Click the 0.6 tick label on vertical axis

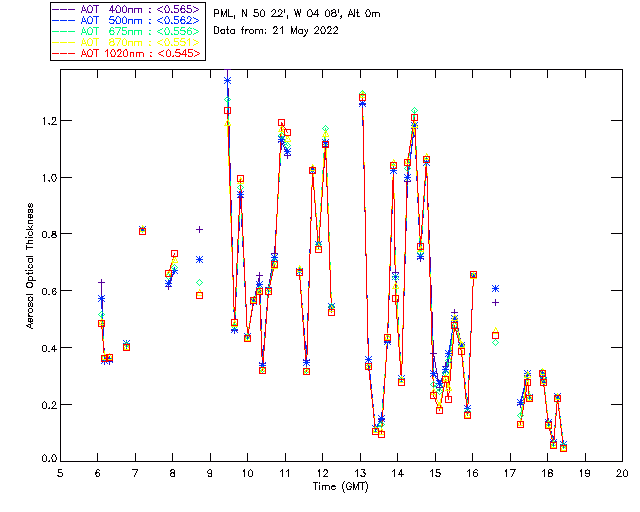coord(46,291)
